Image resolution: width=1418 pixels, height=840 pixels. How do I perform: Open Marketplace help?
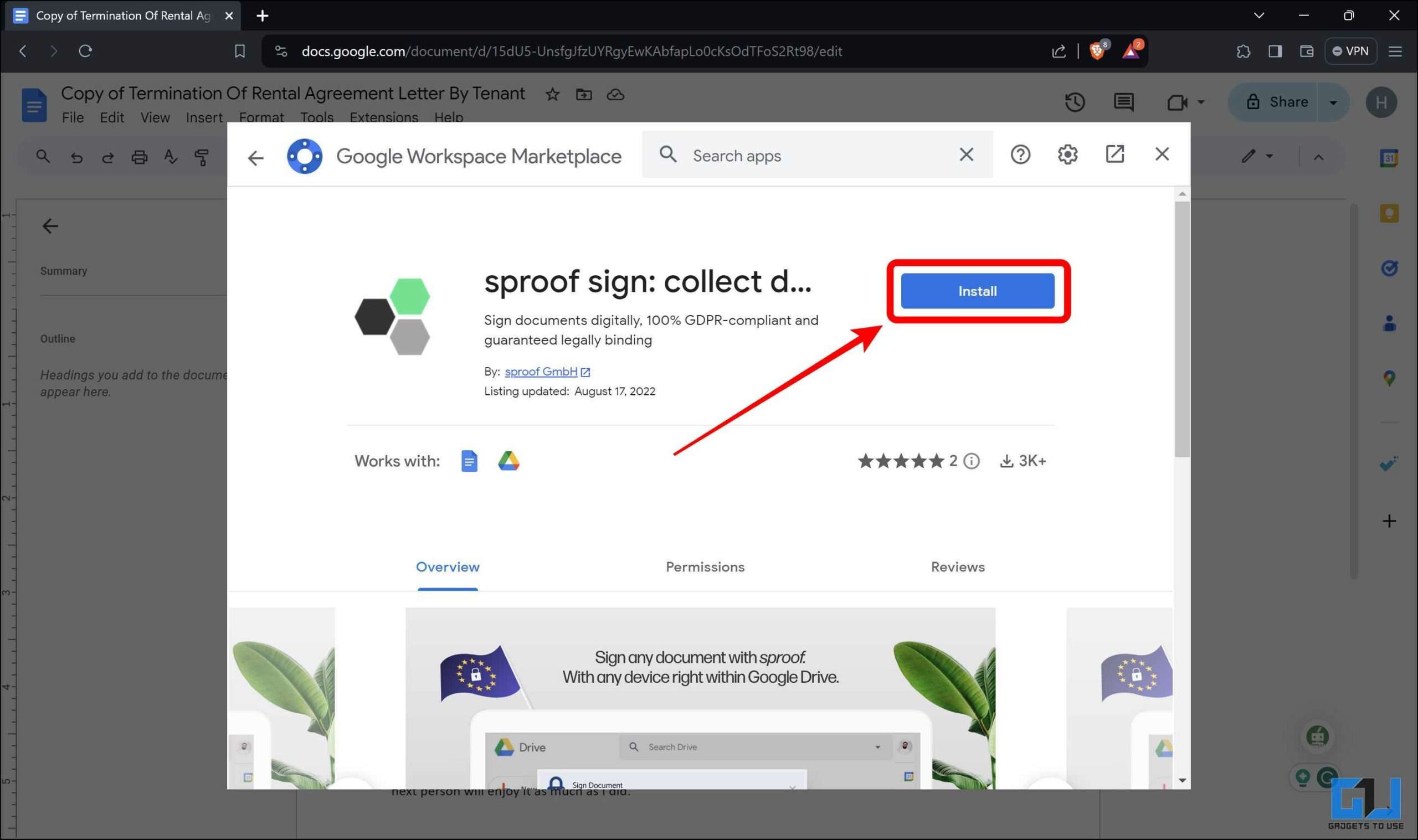coord(1020,154)
